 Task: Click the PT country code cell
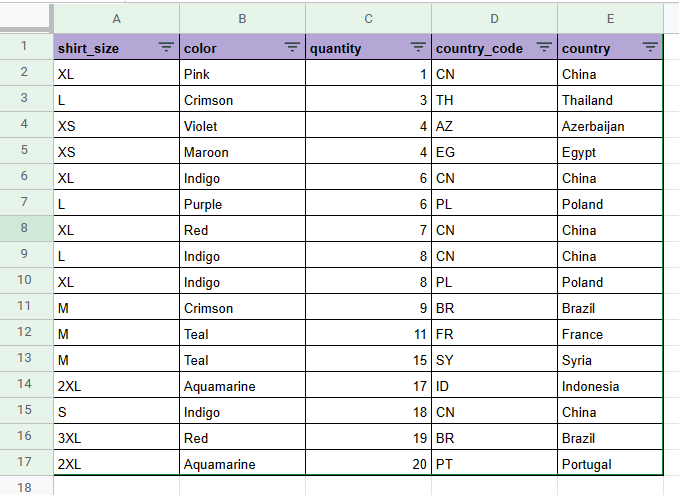pos(495,463)
